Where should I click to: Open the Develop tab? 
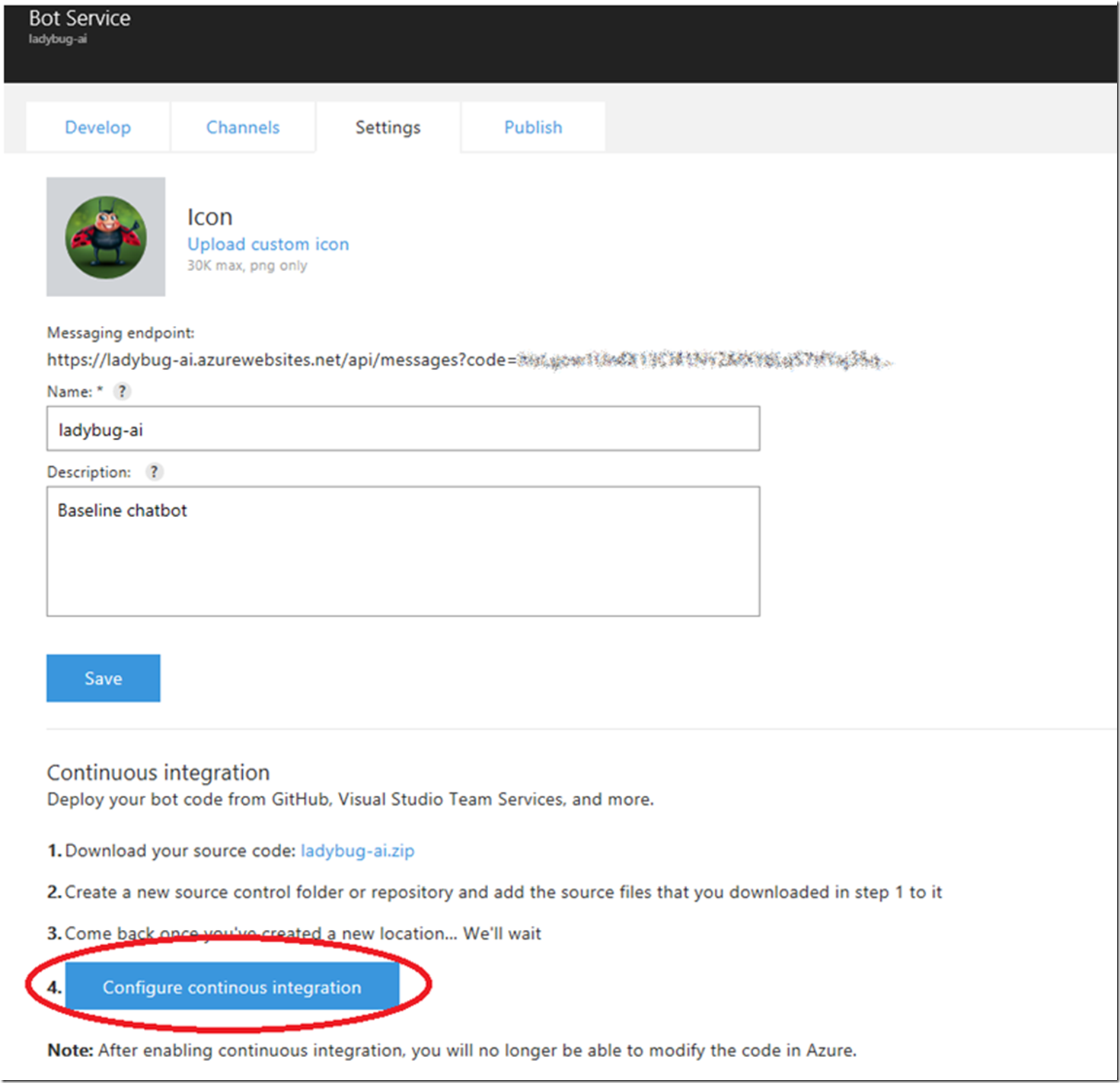pyautogui.click(x=97, y=127)
